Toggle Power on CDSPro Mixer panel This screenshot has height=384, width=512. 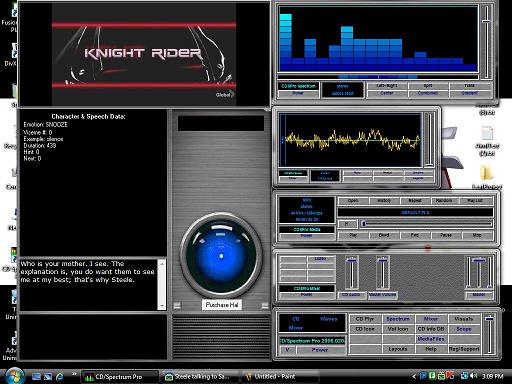306,295
